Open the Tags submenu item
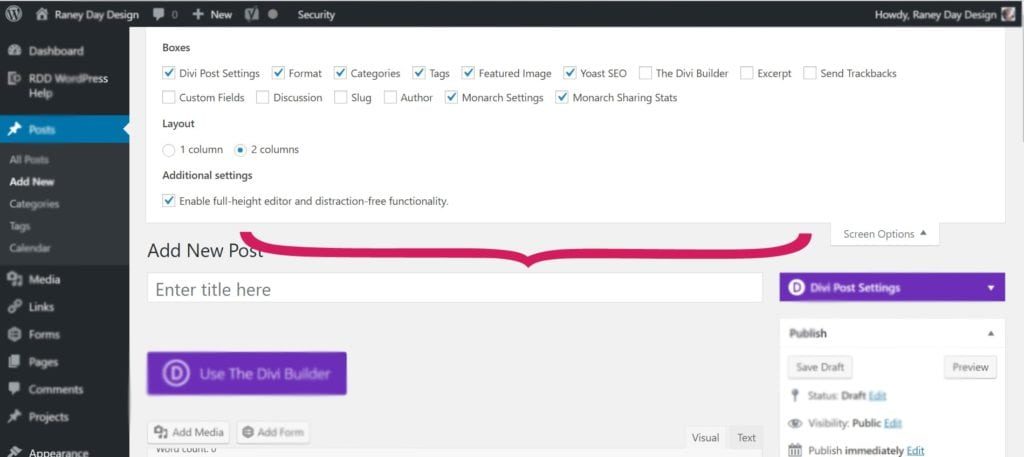Screen dimensions: 1024x457 pyautogui.click(x=20, y=226)
